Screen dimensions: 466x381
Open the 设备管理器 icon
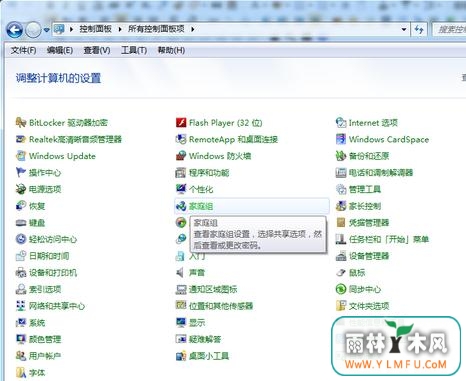pos(341,256)
